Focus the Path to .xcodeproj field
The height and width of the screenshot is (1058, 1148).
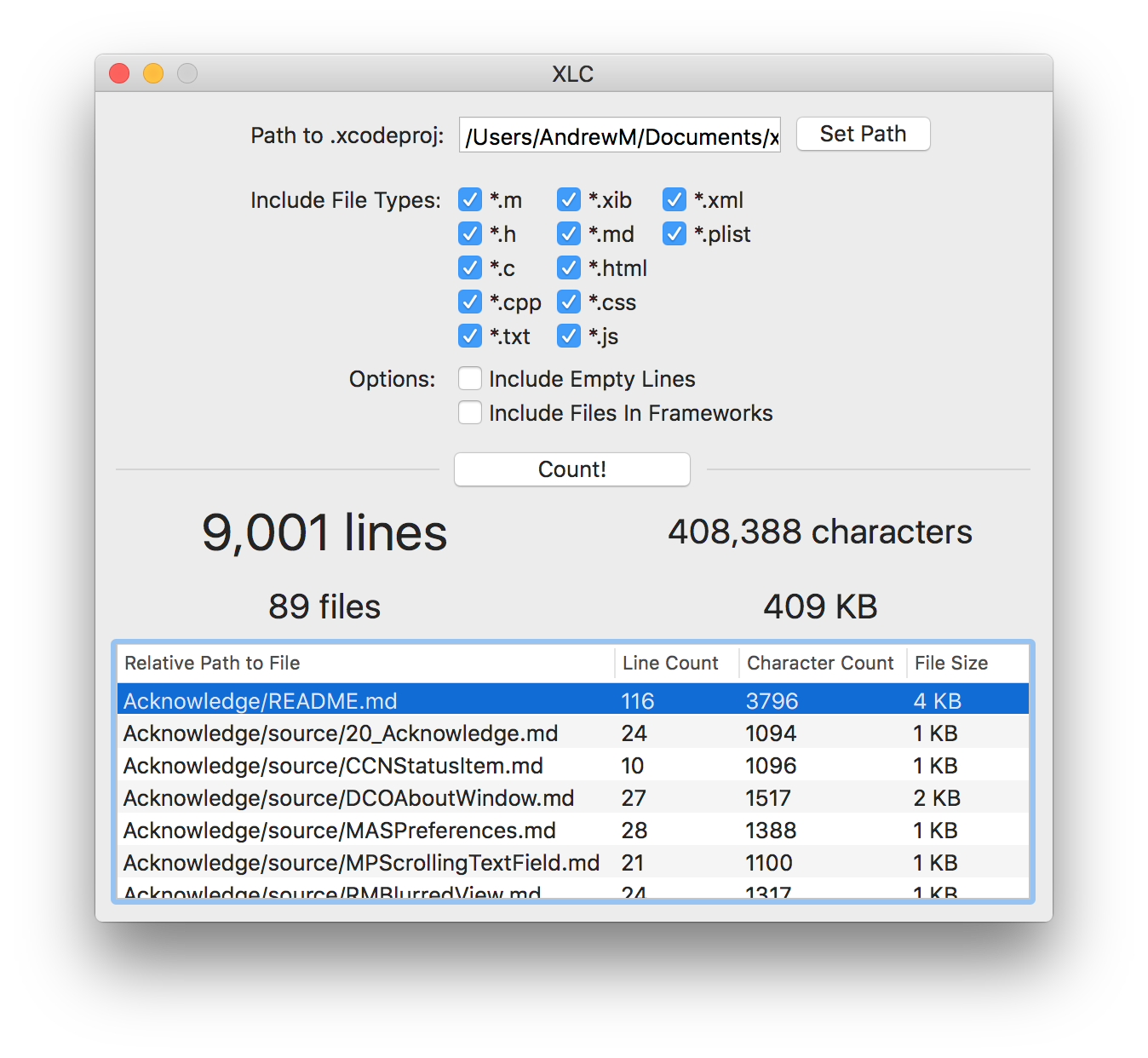click(620, 135)
